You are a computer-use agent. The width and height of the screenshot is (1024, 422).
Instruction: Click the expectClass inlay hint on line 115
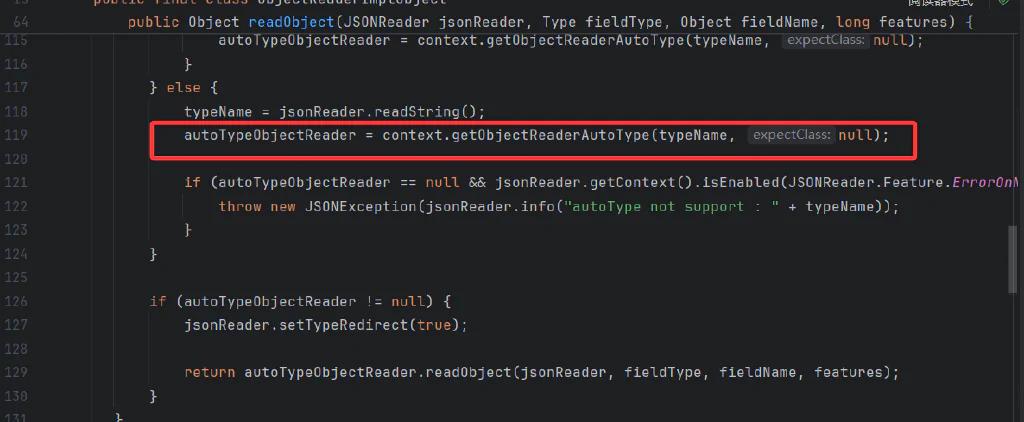(825, 41)
